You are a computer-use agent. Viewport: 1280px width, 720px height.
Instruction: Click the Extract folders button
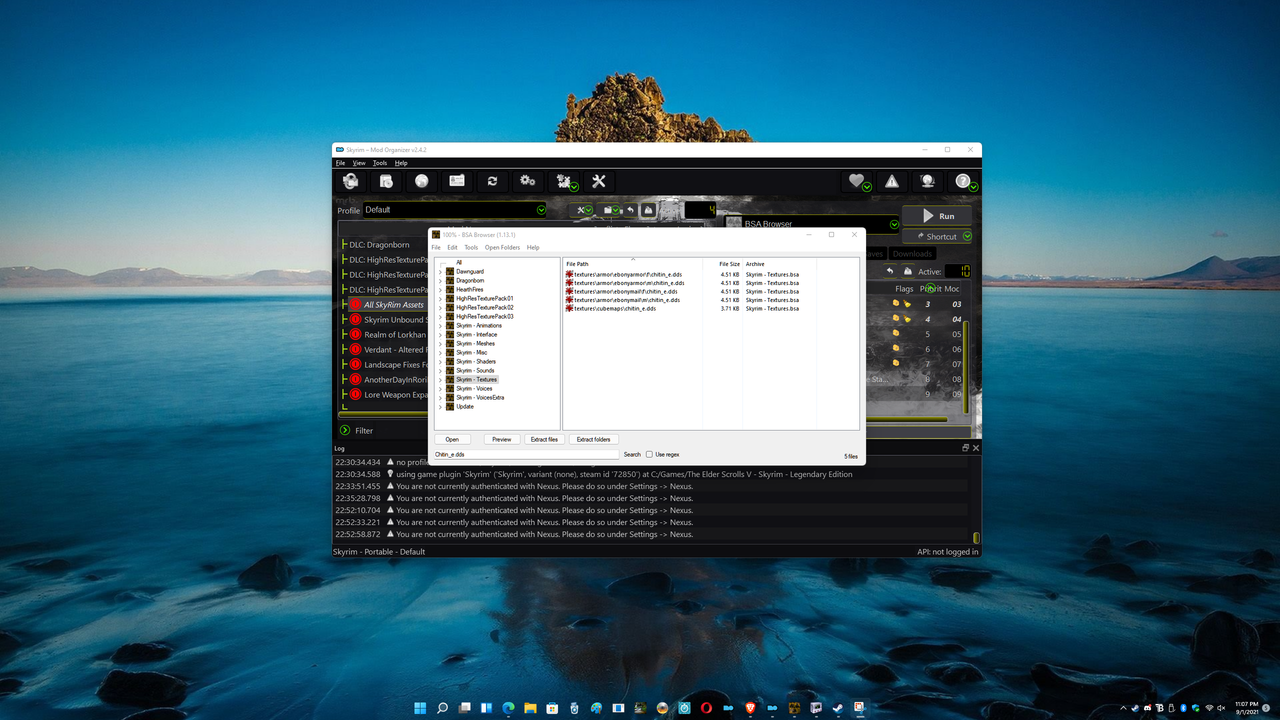[594, 439]
